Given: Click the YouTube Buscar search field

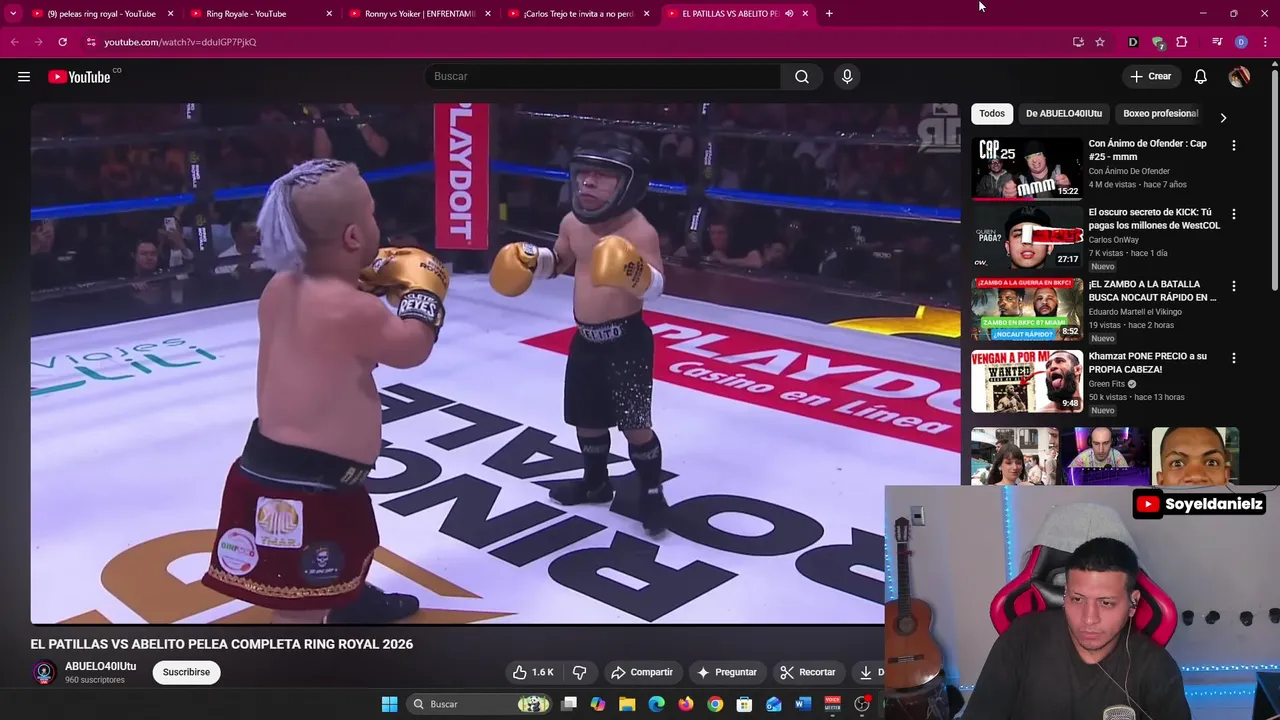Looking at the screenshot, I should [x=605, y=76].
